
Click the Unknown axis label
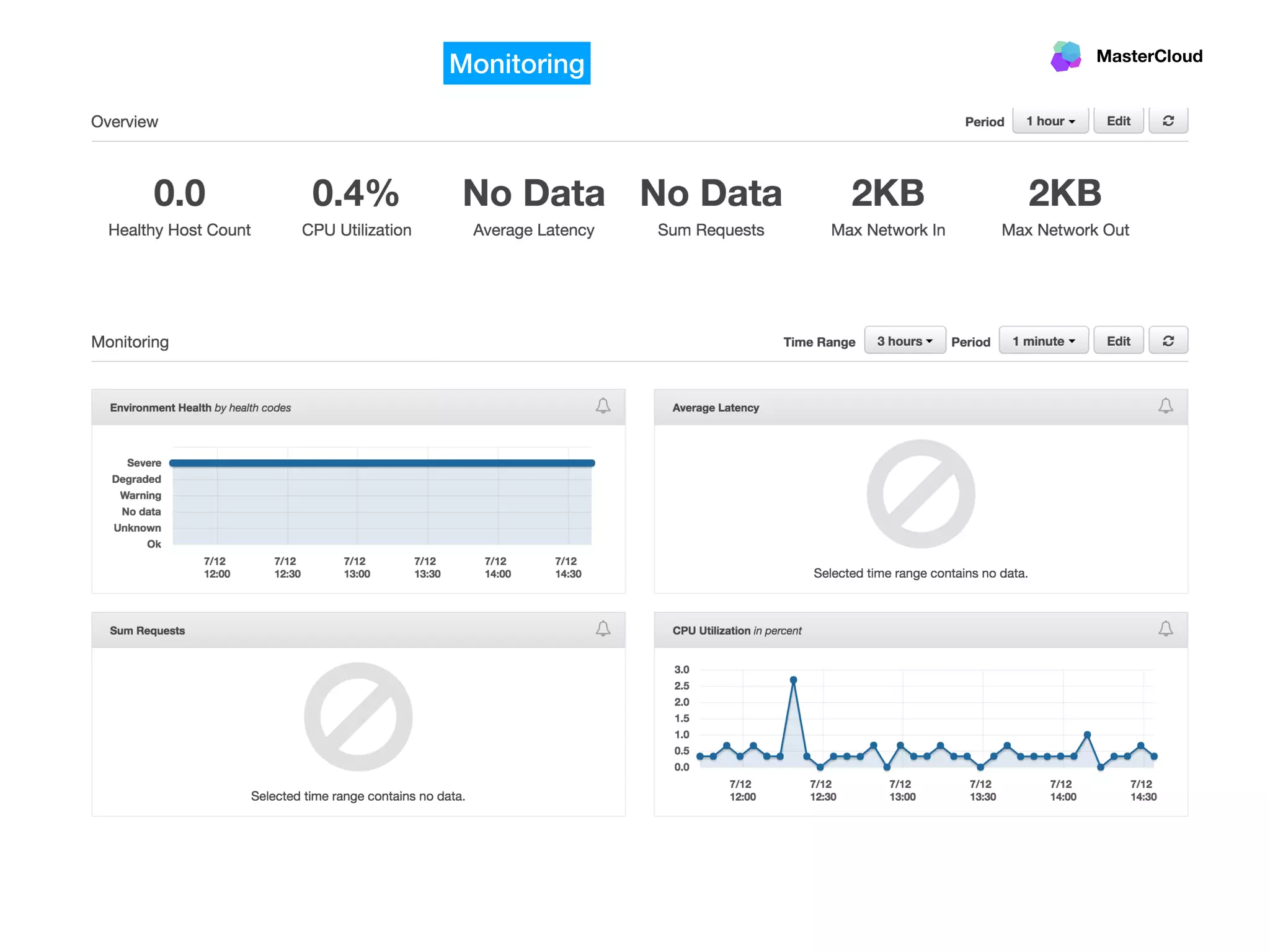[x=137, y=528]
